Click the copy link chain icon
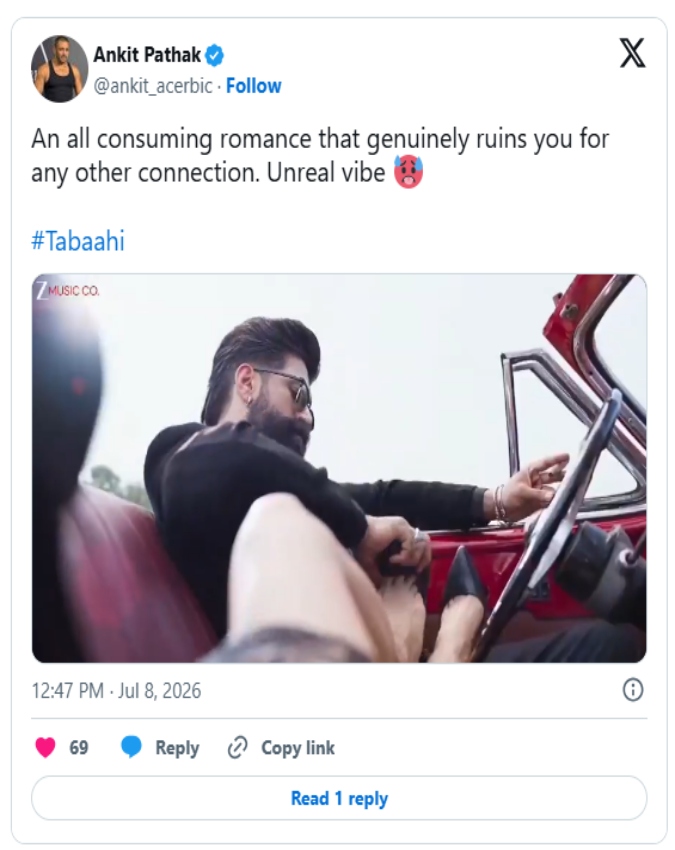 tap(237, 748)
